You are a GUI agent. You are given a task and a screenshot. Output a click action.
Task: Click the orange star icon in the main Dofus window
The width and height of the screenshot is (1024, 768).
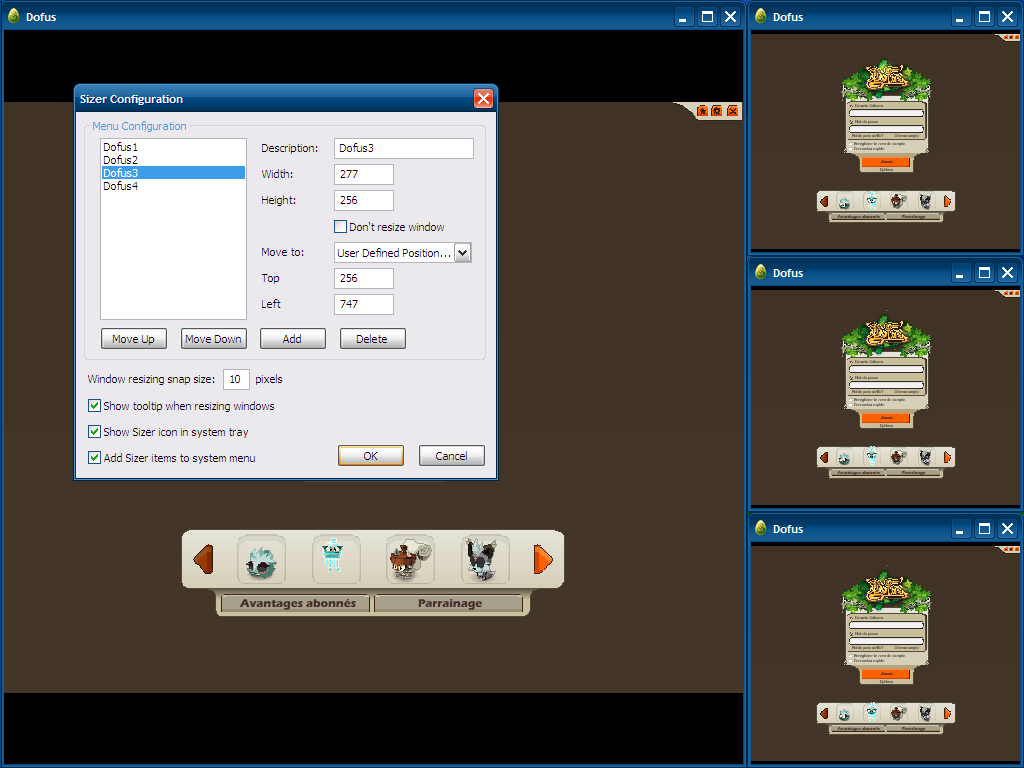[703, 111]
